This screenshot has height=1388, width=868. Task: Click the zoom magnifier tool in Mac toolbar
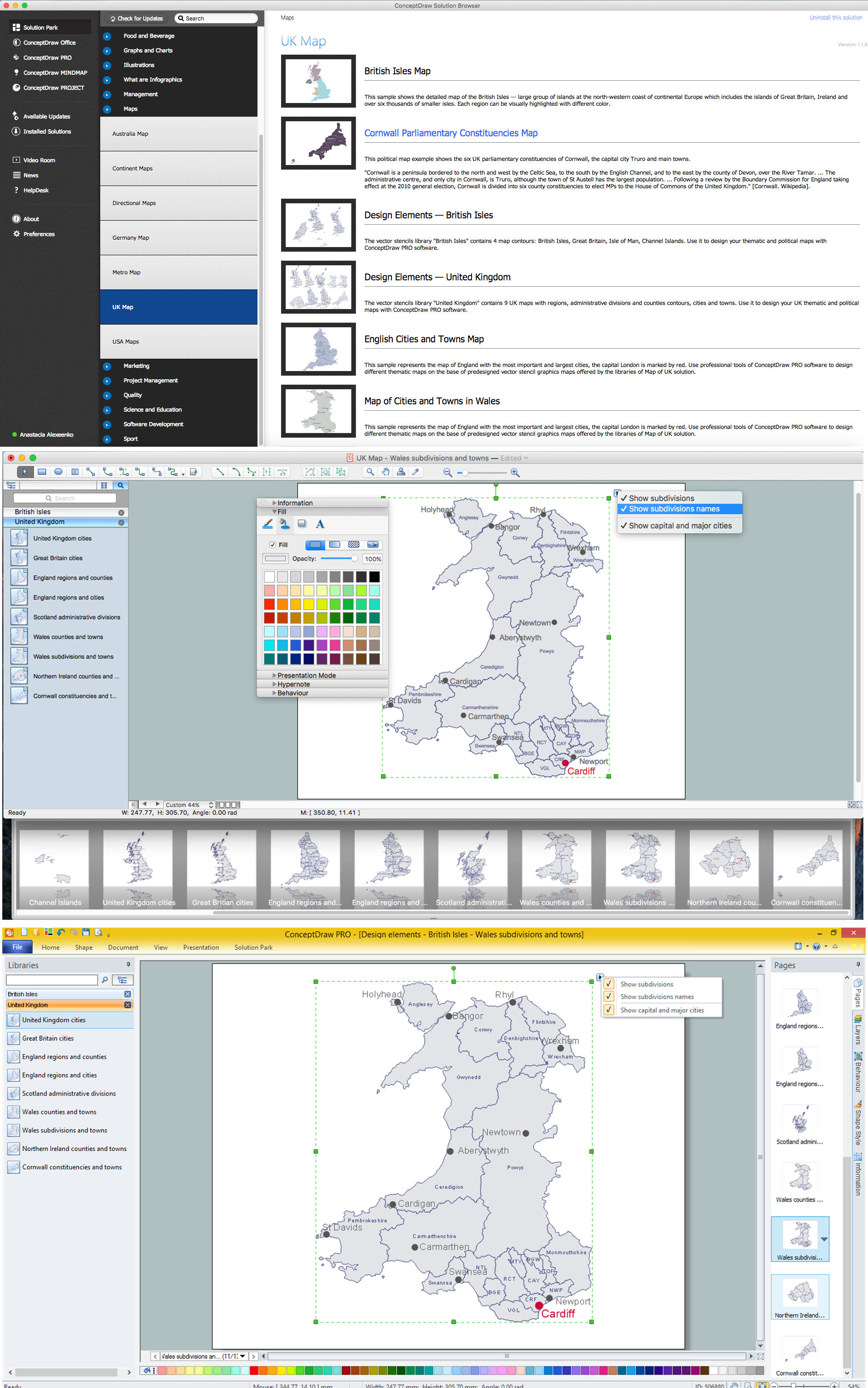(370, 471)
